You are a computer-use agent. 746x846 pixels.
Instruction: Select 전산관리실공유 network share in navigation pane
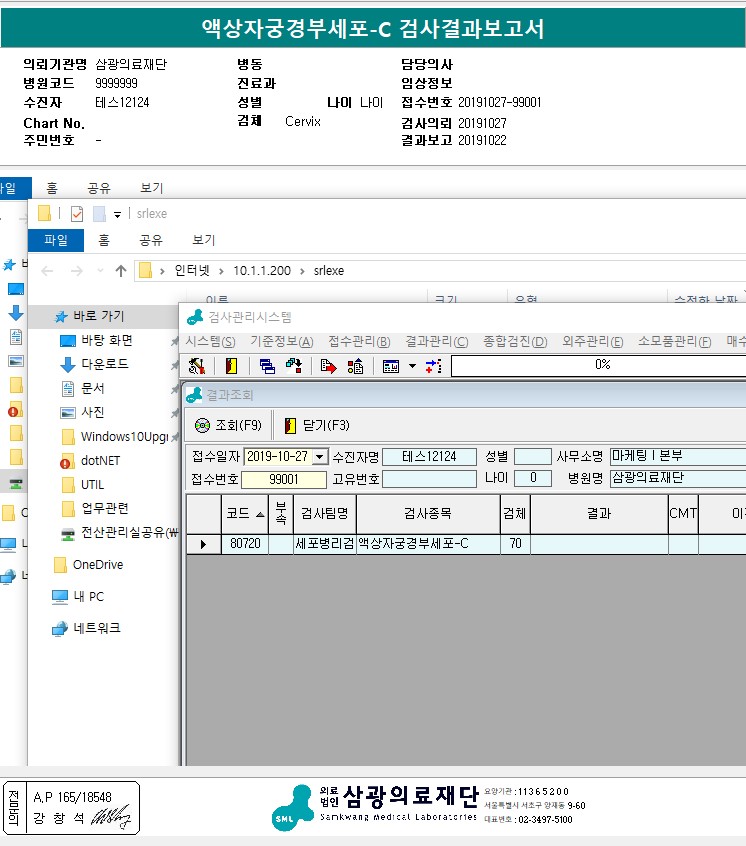pos(129,533)
